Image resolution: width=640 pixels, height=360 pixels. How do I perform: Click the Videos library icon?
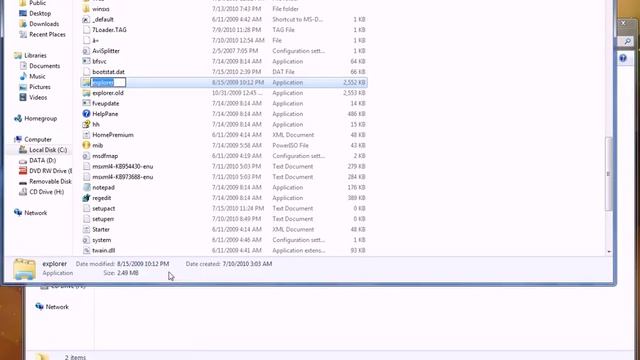(x=23, y=98)
